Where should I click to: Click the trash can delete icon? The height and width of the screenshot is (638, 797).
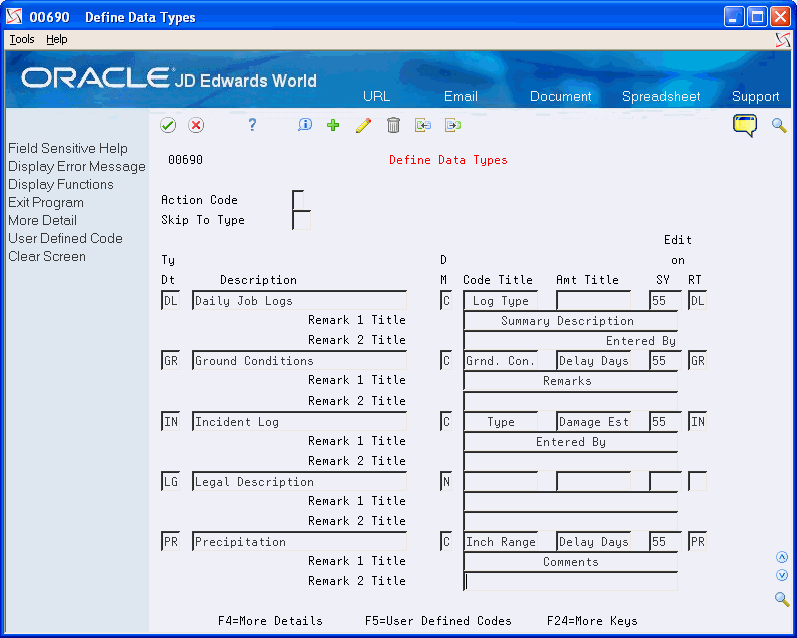point(393,125)
